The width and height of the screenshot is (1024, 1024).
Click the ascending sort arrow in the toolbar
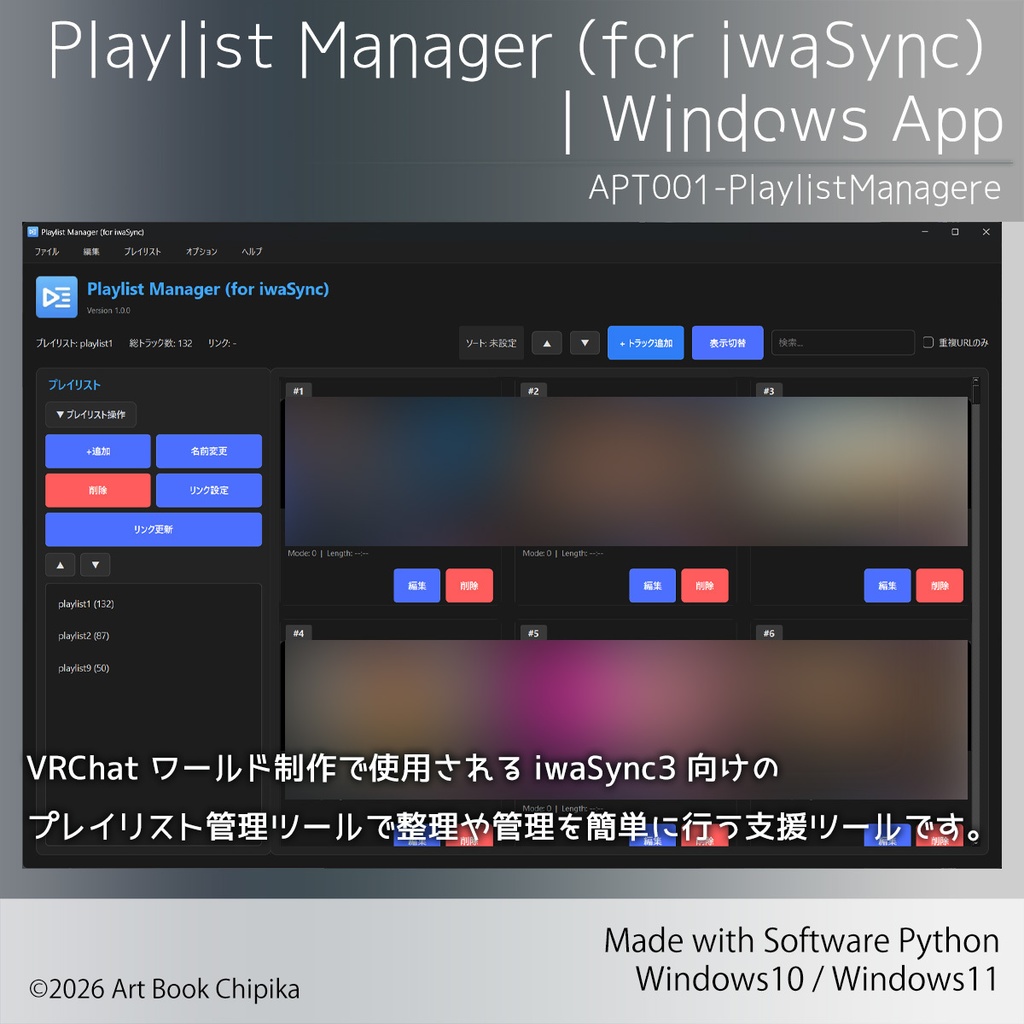click(x=546, y=342)
